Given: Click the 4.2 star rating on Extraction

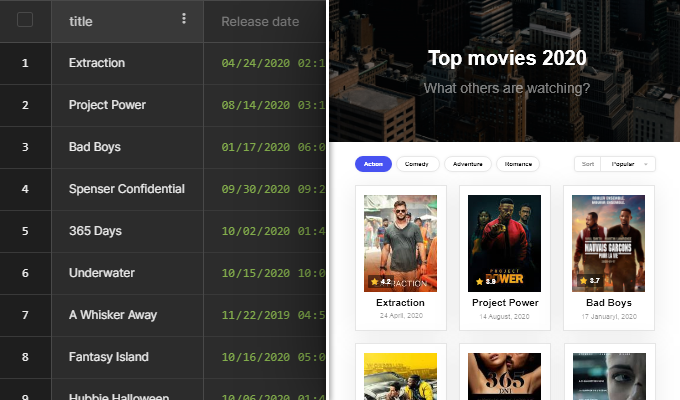Looking at the screenshot, I should pos(381,282).
